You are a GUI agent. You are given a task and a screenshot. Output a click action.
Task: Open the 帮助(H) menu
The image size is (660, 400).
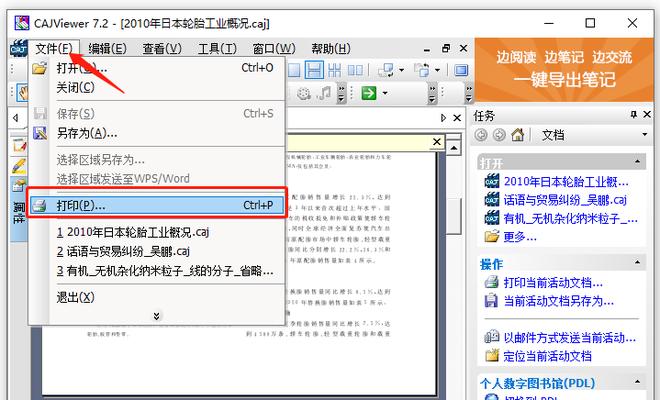pos(331,48)
